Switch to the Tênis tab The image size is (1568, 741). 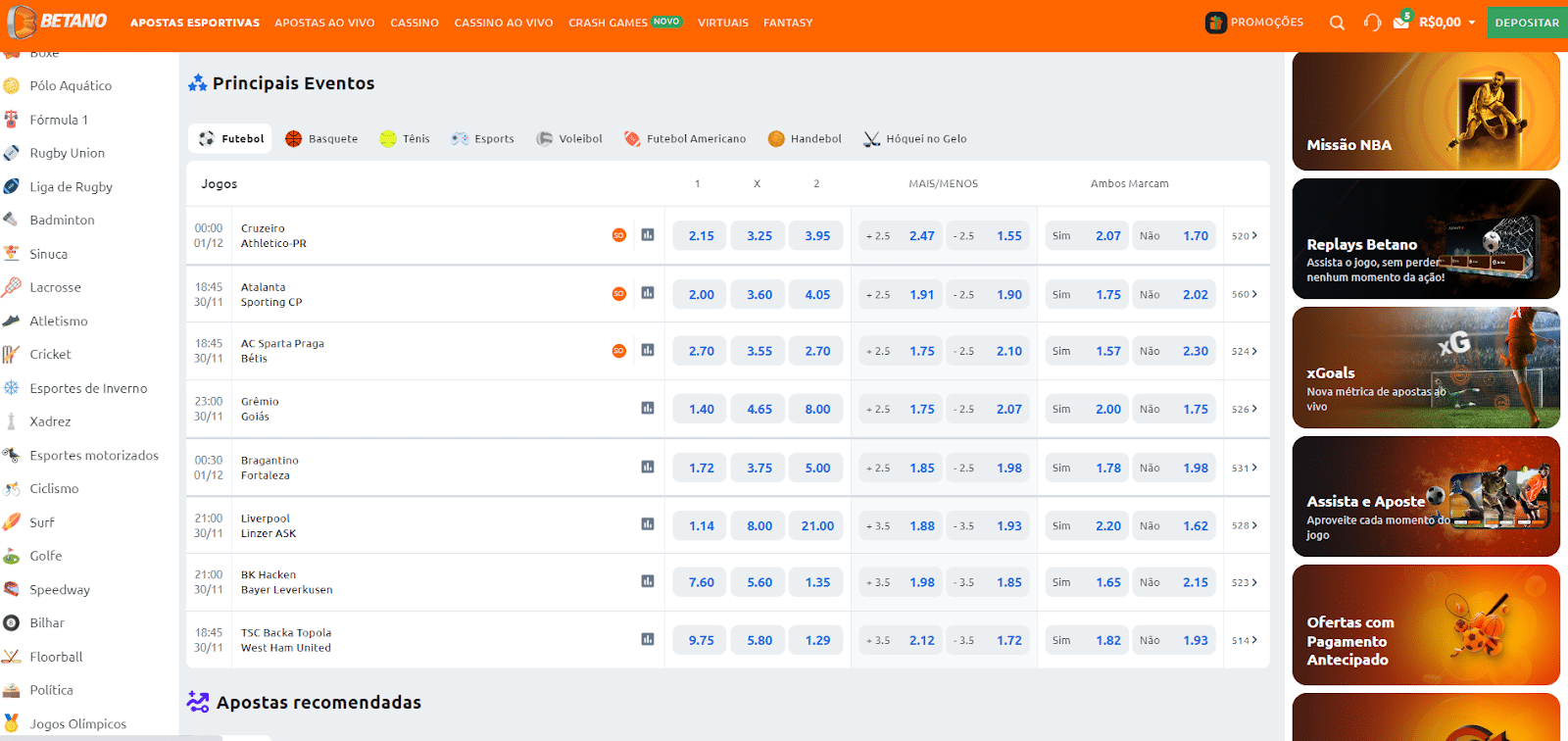405,139
